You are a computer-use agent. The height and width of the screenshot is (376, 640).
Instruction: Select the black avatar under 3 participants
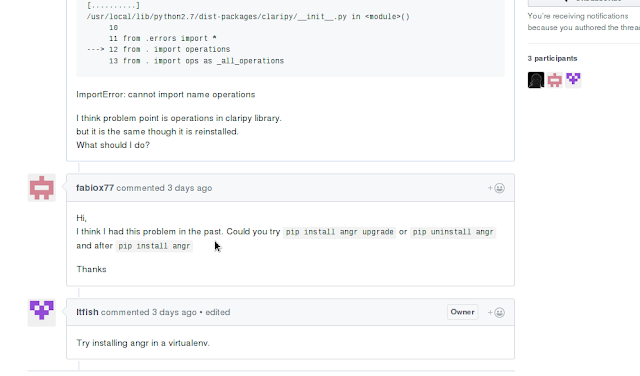[x=536, y=80]
